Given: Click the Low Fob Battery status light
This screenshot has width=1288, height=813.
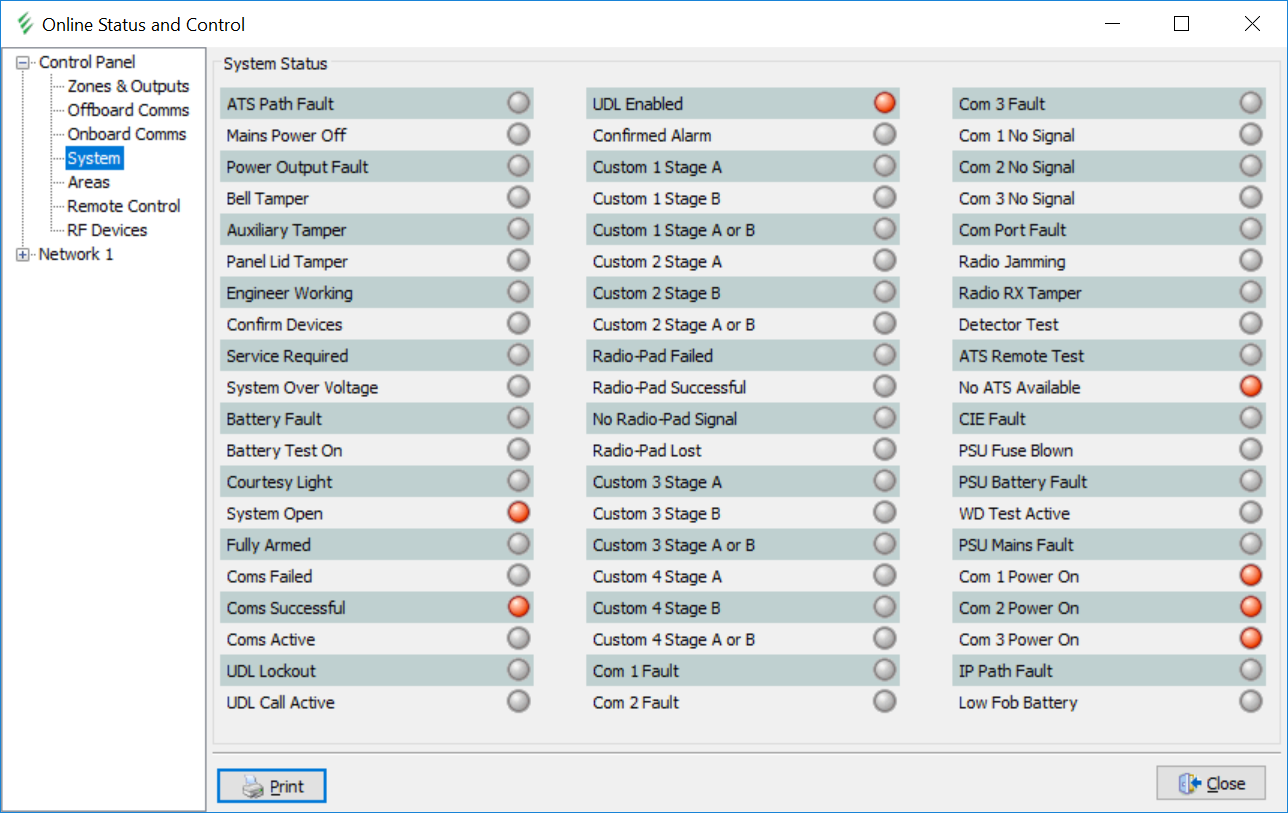Looking at the screenshot, I should click(x=1250, y=702).
